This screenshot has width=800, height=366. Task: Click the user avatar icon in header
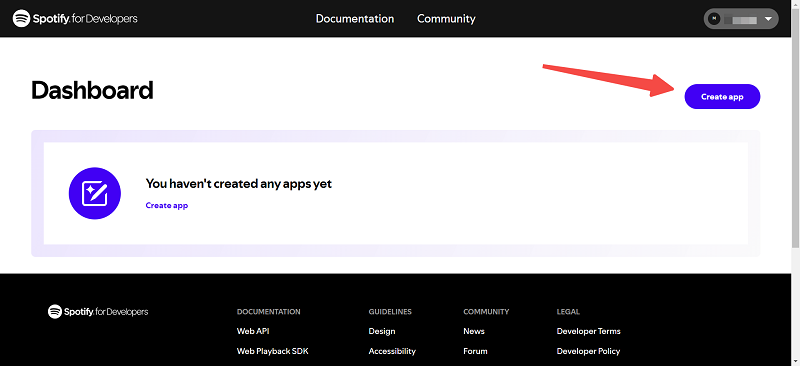(x=715, y=19)
